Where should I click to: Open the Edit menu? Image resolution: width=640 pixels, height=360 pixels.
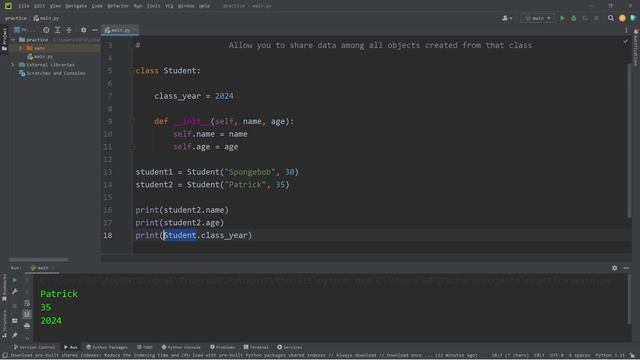coord(39,6)
